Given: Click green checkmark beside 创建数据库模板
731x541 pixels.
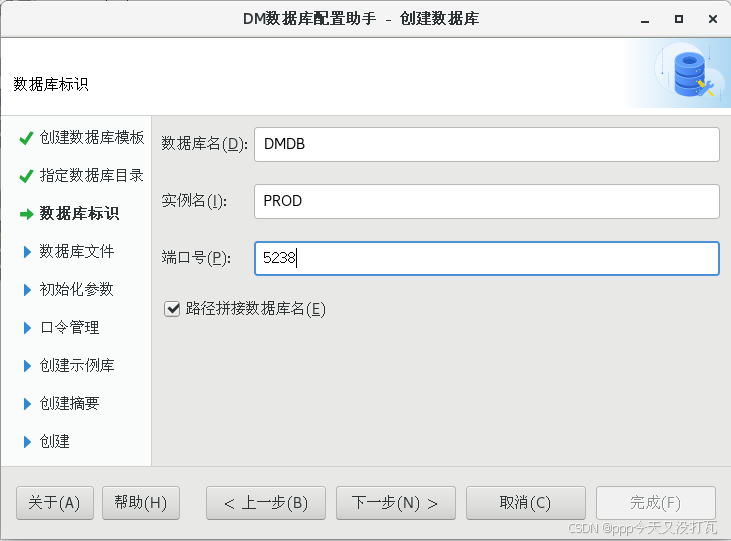Looking at the screenshot, I should click(26, 138).
